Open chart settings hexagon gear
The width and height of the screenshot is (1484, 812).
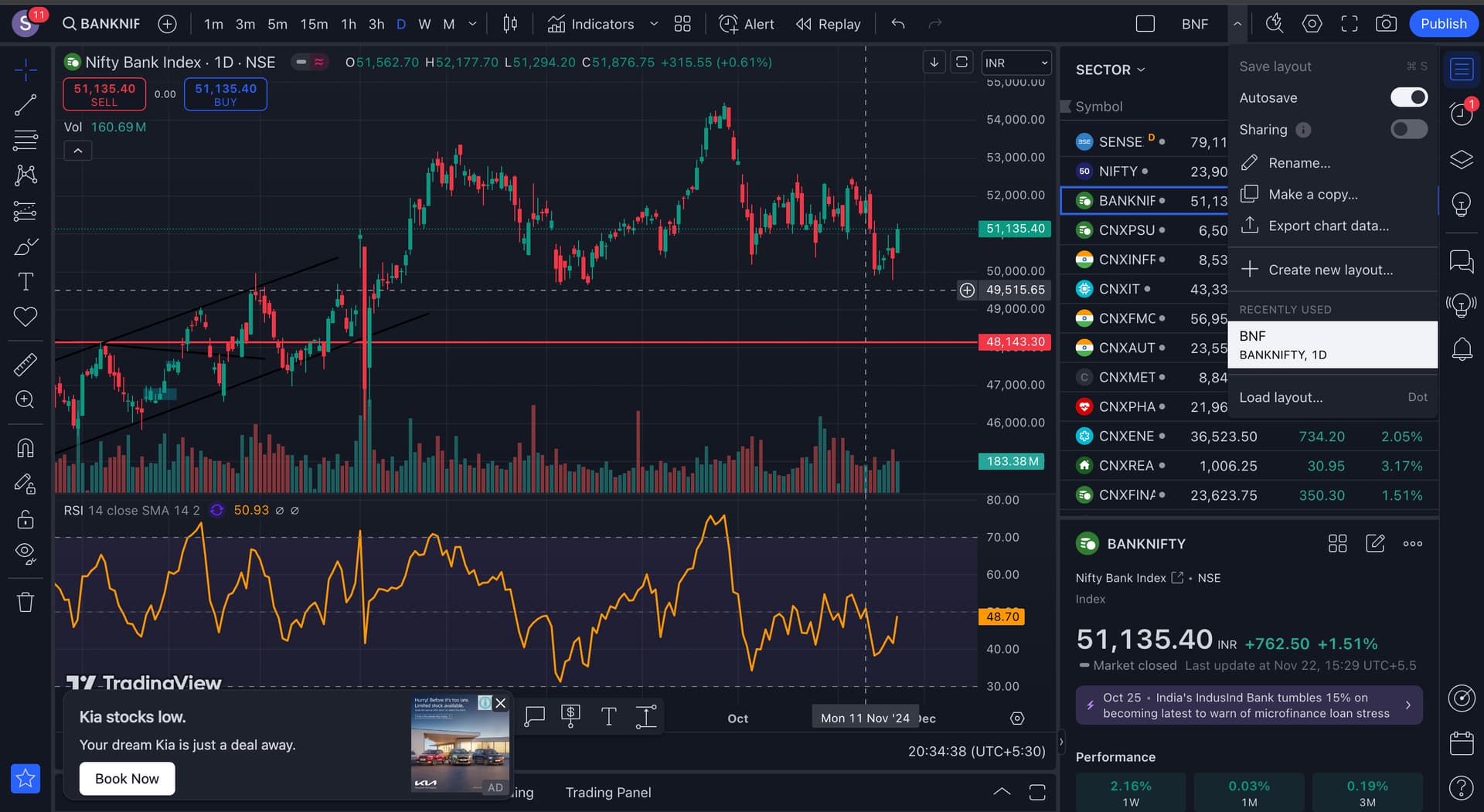(1312, 24)
